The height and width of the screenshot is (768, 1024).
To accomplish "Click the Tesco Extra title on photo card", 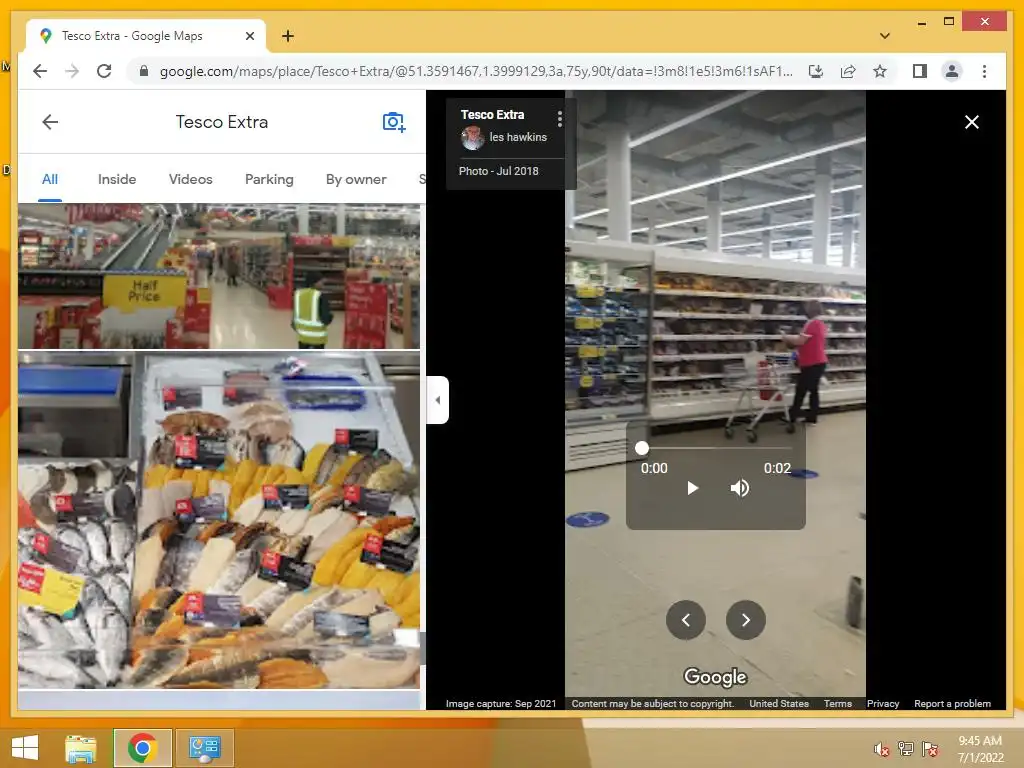I will click(x=492, y=114).
